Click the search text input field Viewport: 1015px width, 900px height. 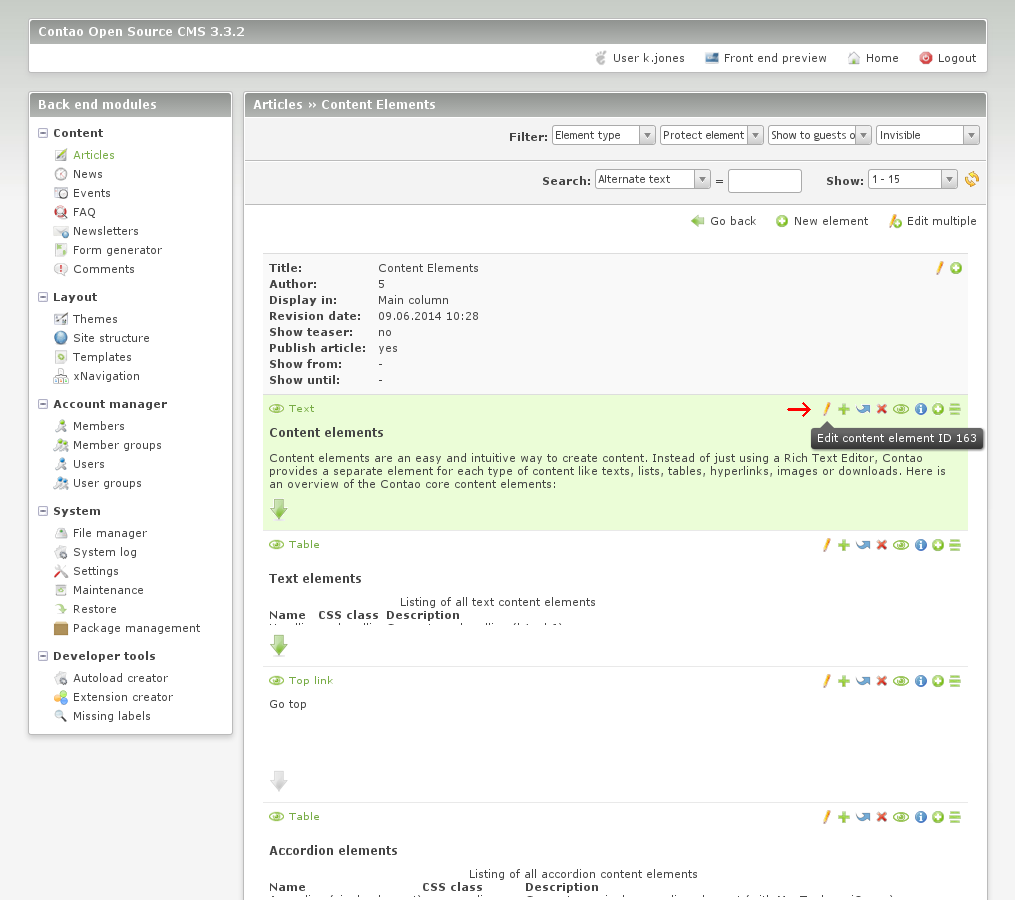pos(764,181)
